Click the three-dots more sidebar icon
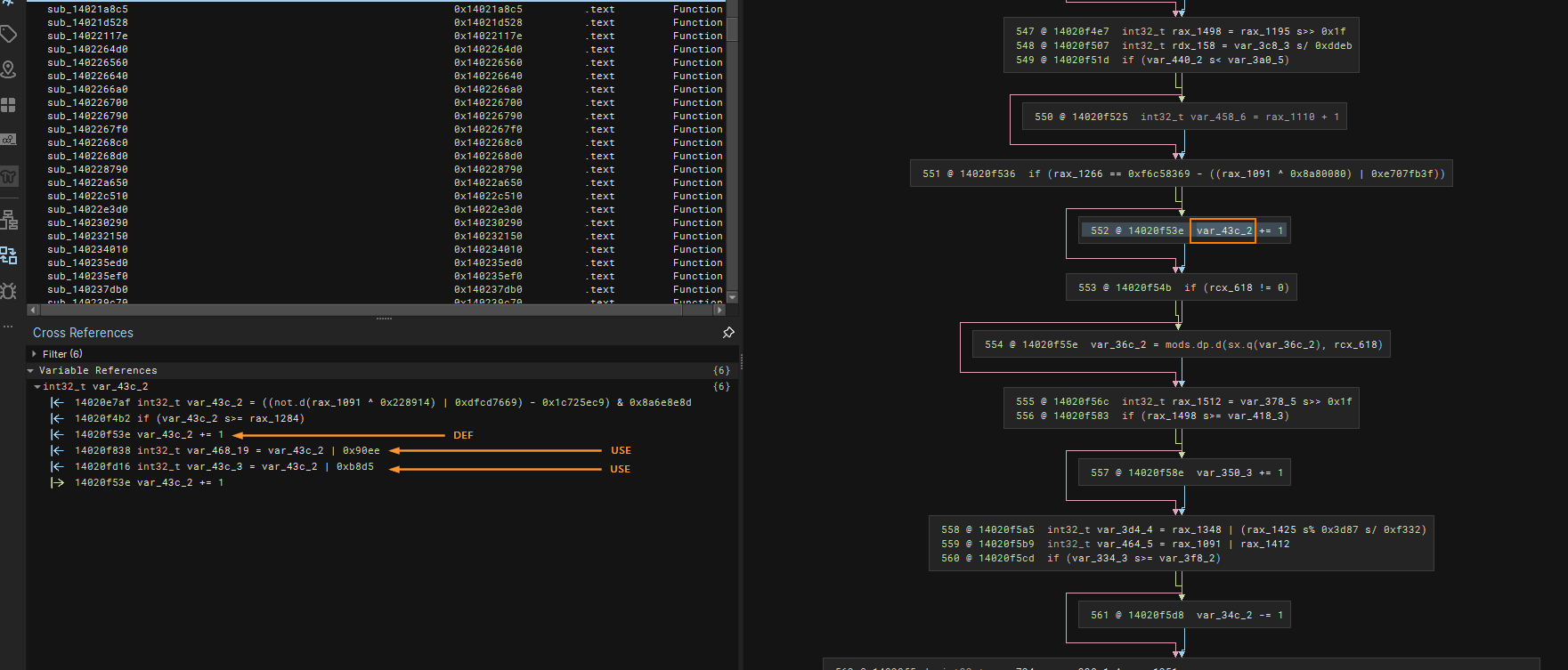The height and width of the screenshot is (670, 1568). (9, 327)
